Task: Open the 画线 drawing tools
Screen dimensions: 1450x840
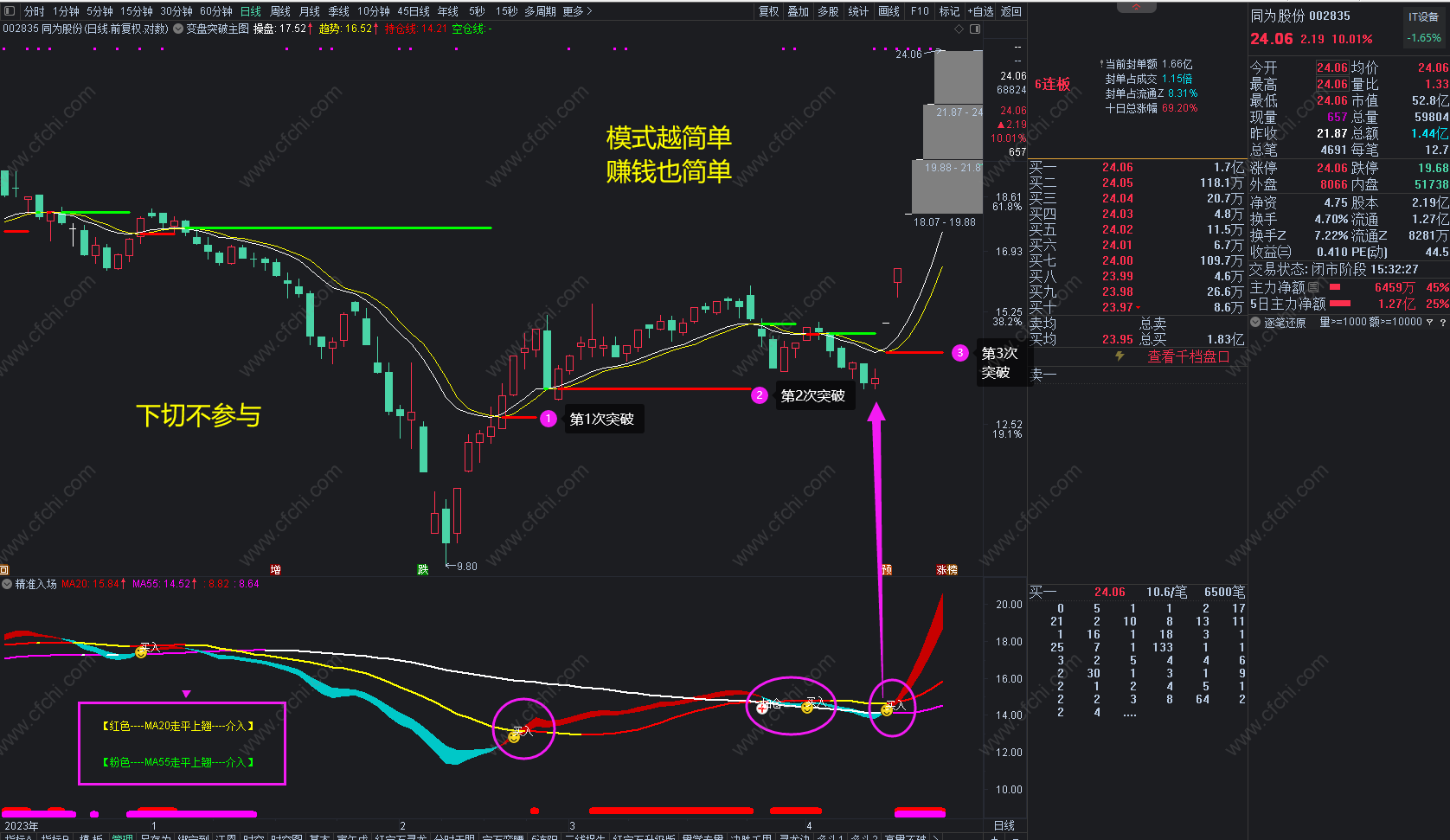Action: click(889, 11)
